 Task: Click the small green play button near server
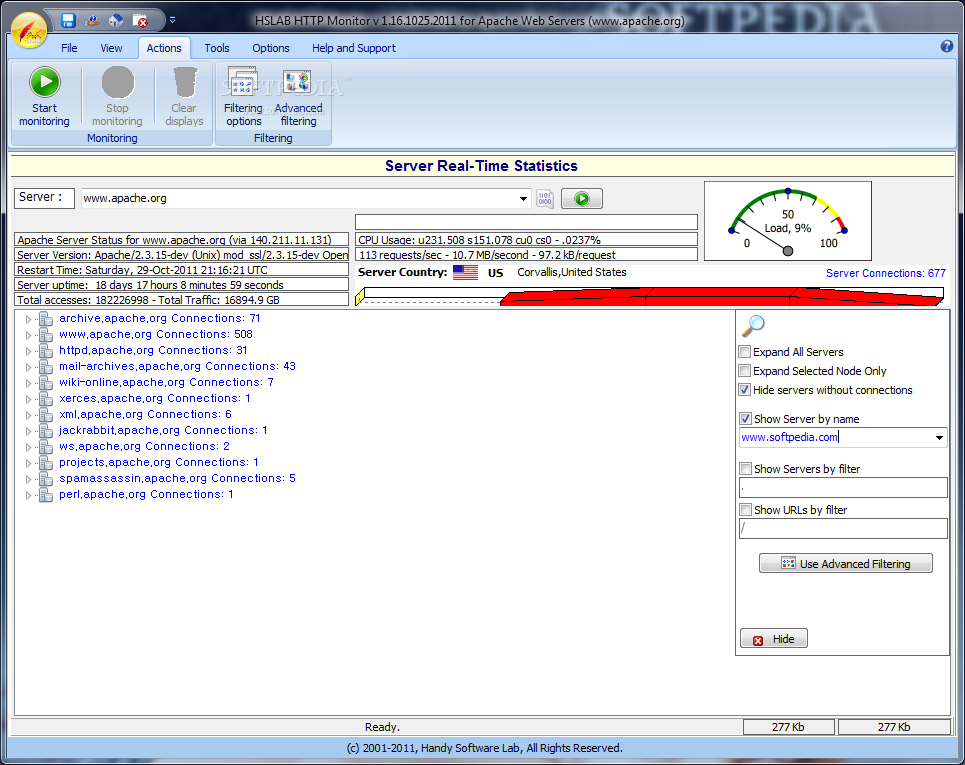pyautogui.click(x=582, y=199)
